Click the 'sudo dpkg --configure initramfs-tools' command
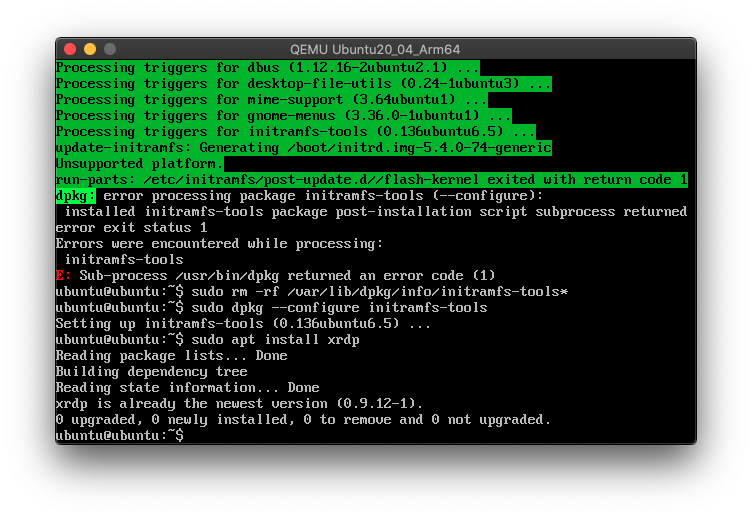 (x=271, y=307)
